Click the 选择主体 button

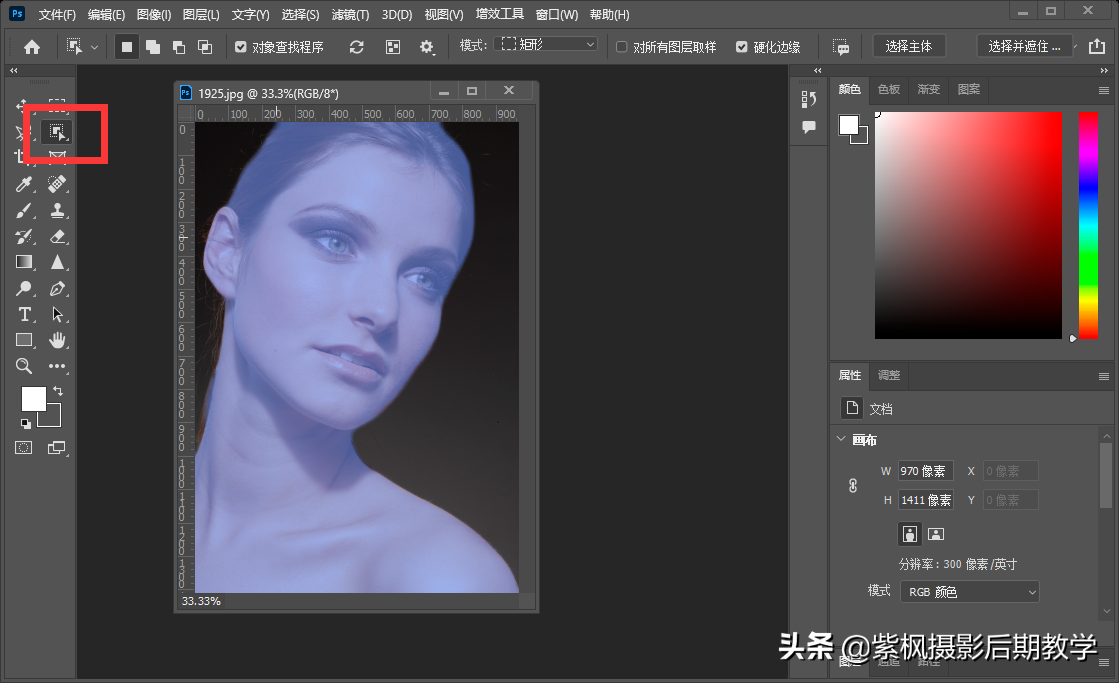tap(908, 46)
